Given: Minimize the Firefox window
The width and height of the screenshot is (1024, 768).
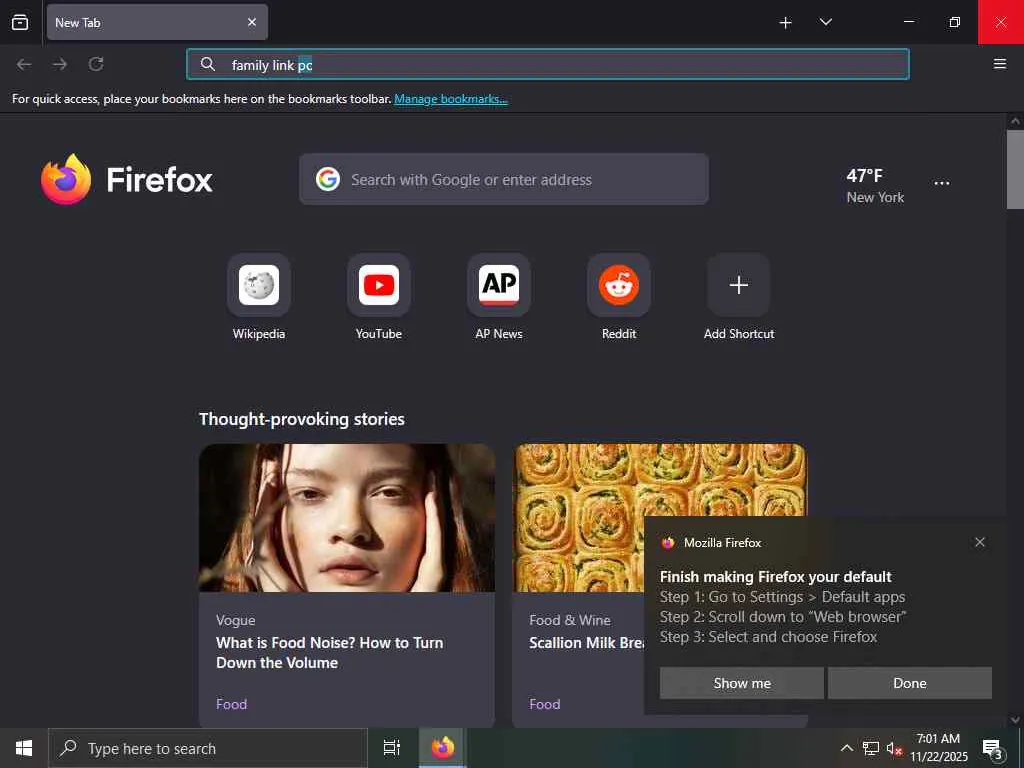Looking at the screenshot, I should [908, 22].
